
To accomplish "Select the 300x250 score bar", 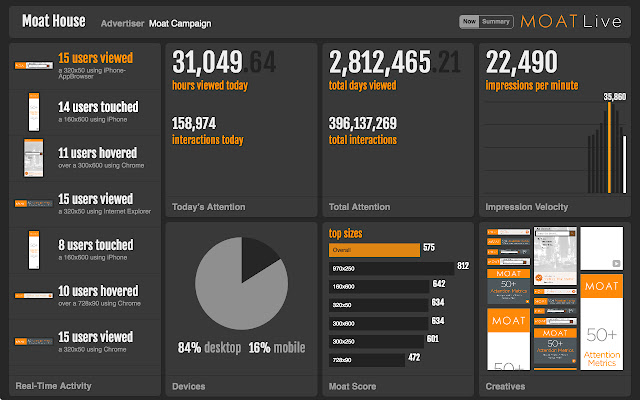I will click(376, 342).
